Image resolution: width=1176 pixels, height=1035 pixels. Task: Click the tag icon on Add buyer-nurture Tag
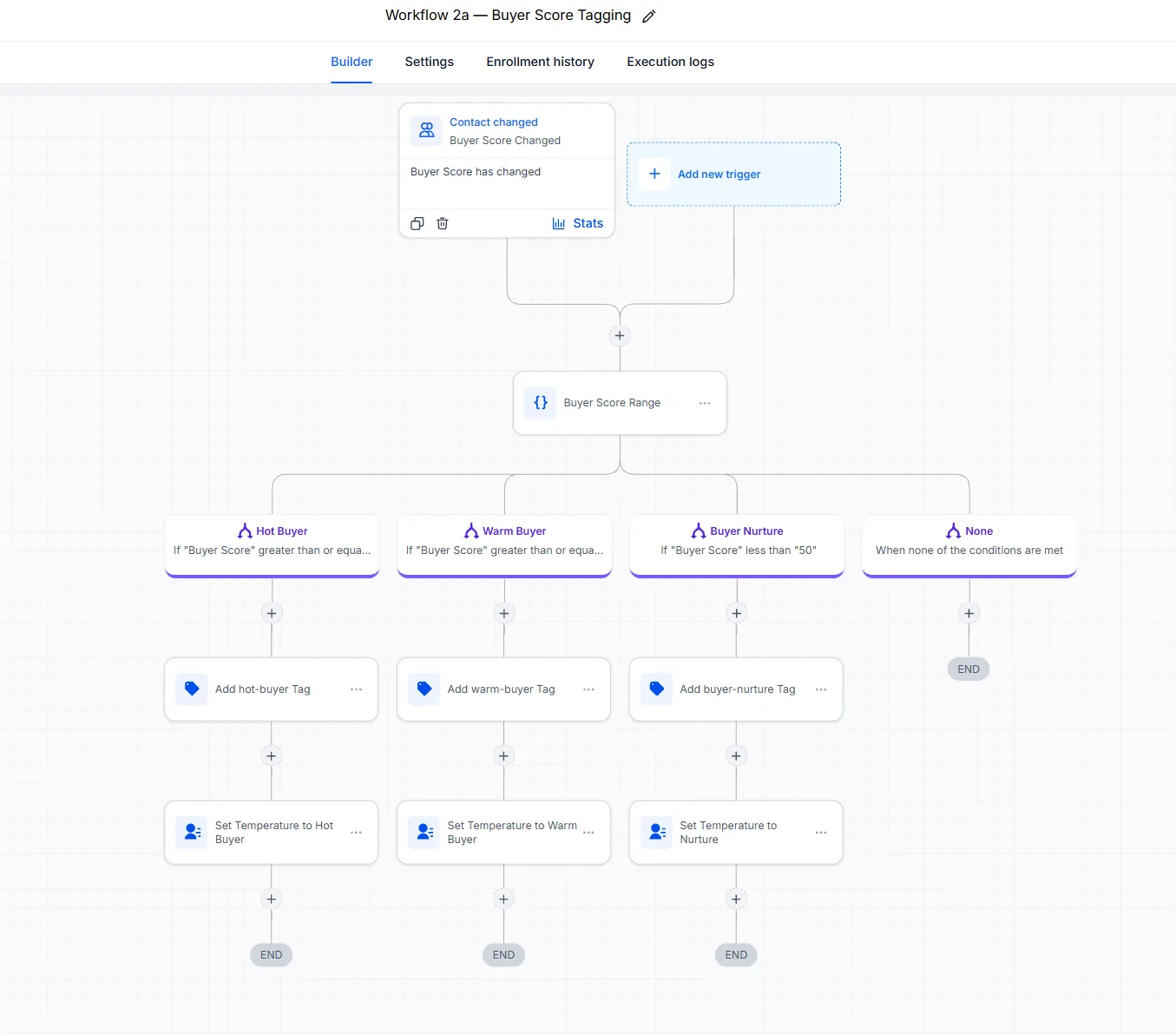(657, 689)
